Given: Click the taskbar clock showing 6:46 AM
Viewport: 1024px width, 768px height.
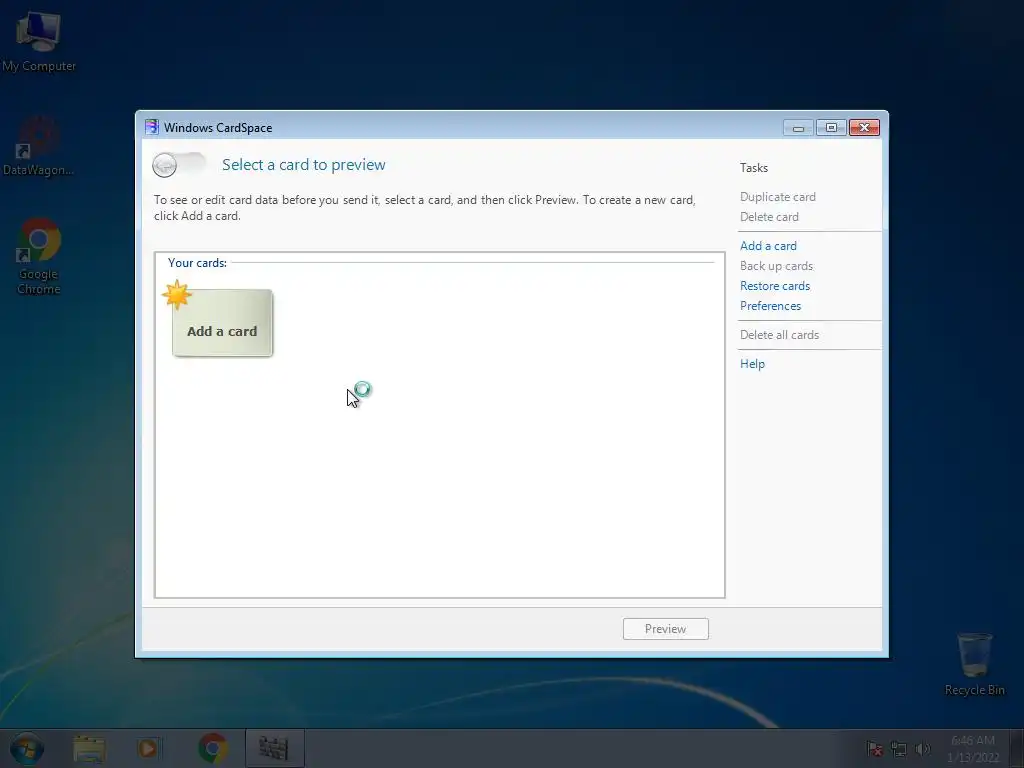Looking at the screenshot, I should 973,748.
